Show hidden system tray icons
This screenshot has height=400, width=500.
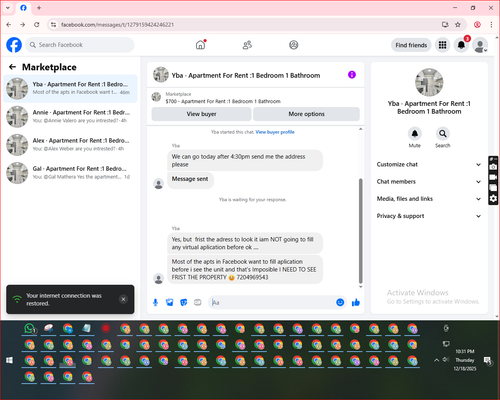pyautogui.click(x=436, y=360)
